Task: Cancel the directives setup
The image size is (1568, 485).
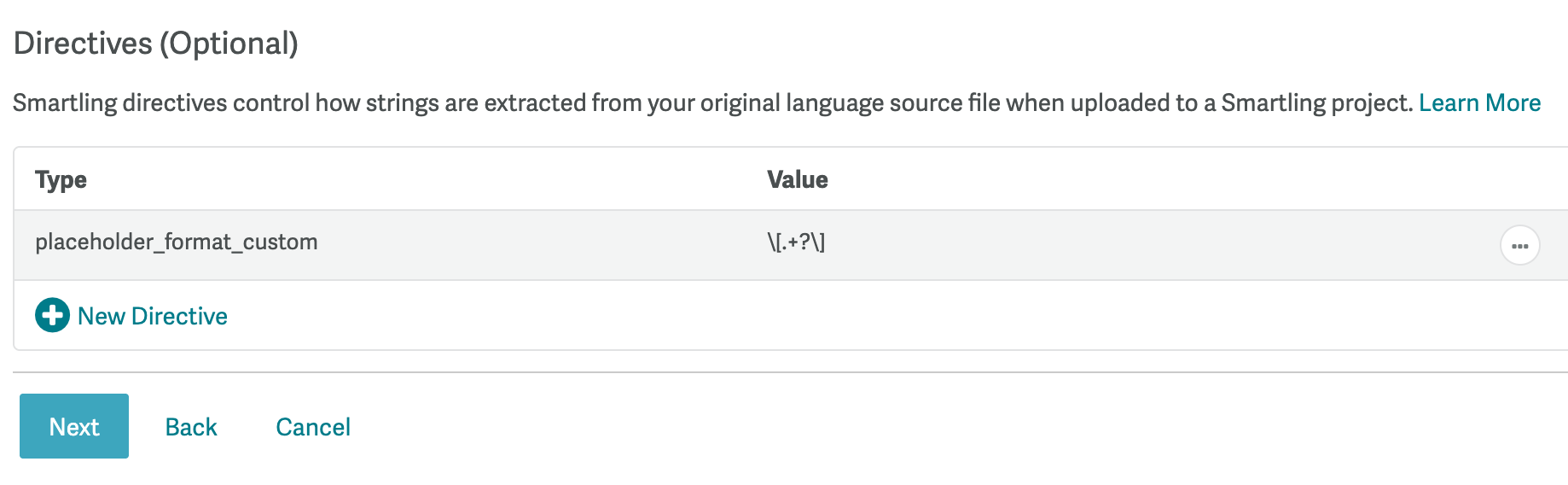Action: pyautogui.click(x=313, y=427)
